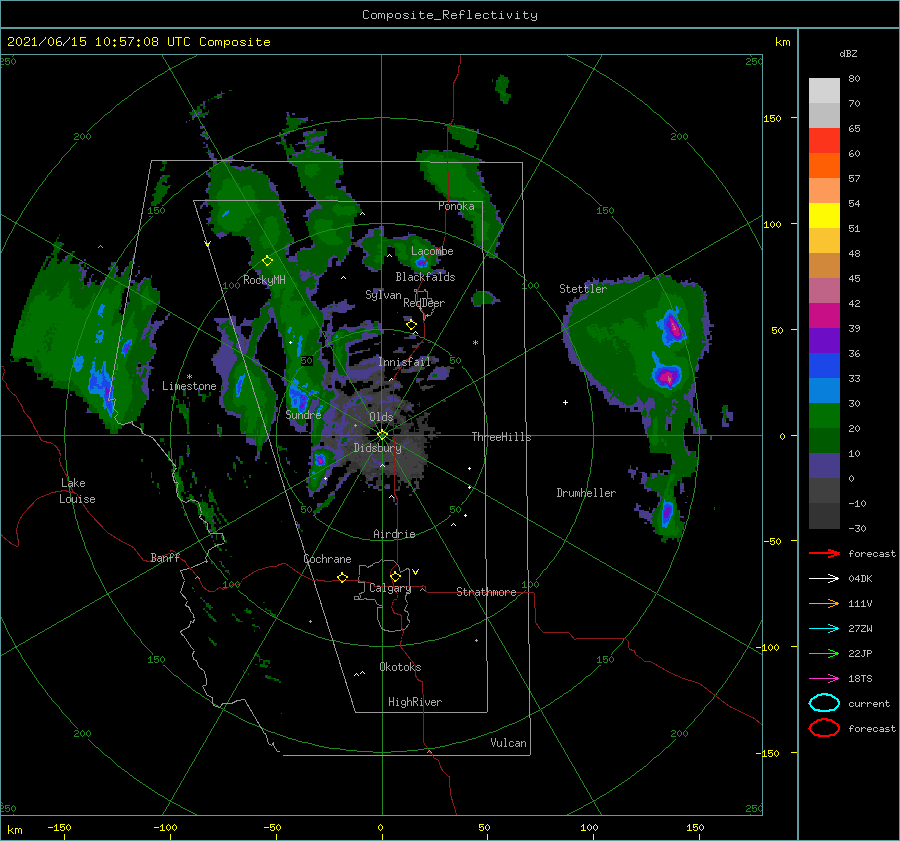Click the Calgary city label
Image resolution: width=900 pixels, height=841 pixels.
[x=390, y=588]
